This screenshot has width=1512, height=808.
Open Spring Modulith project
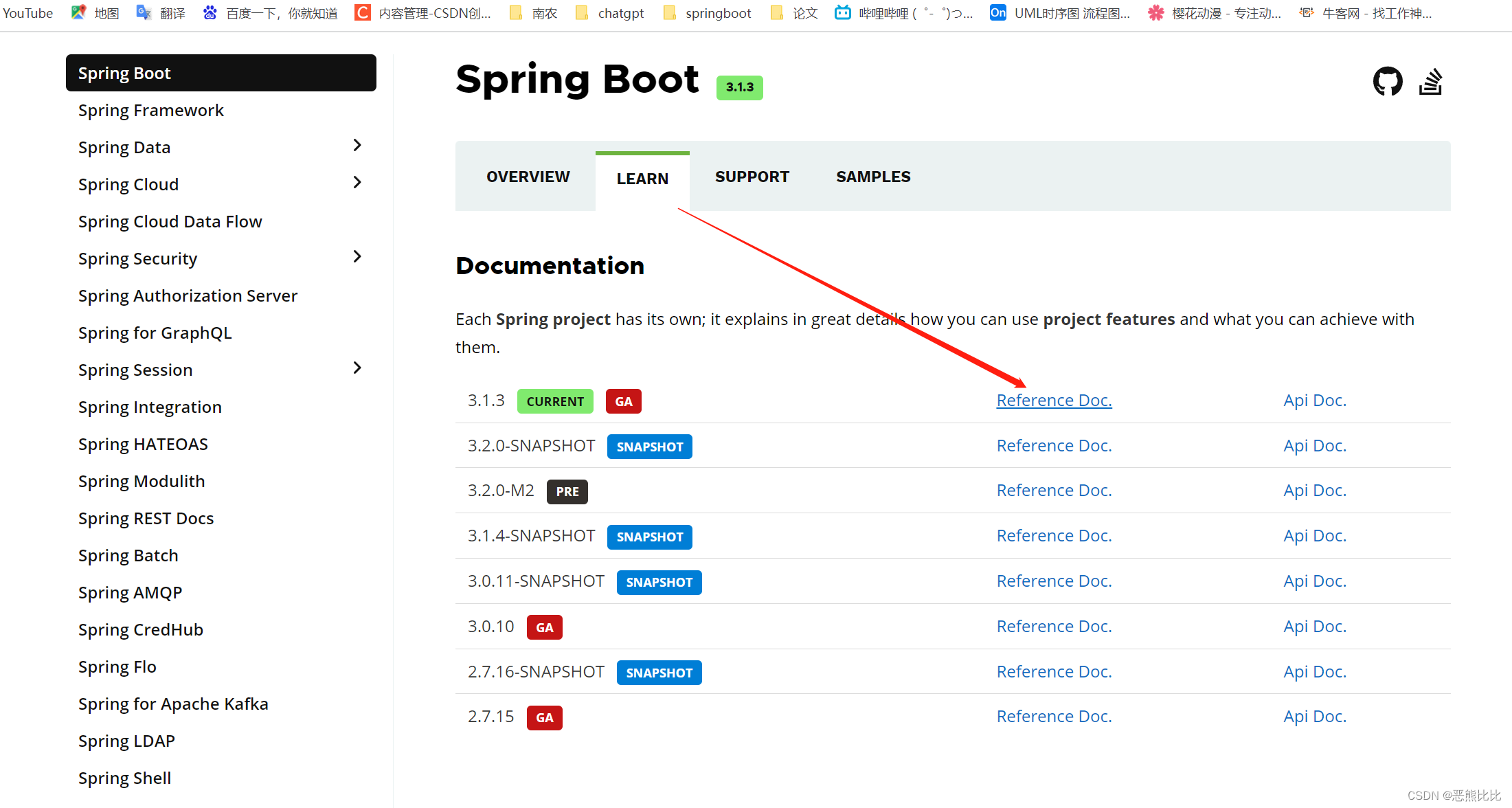coord(142,482)
